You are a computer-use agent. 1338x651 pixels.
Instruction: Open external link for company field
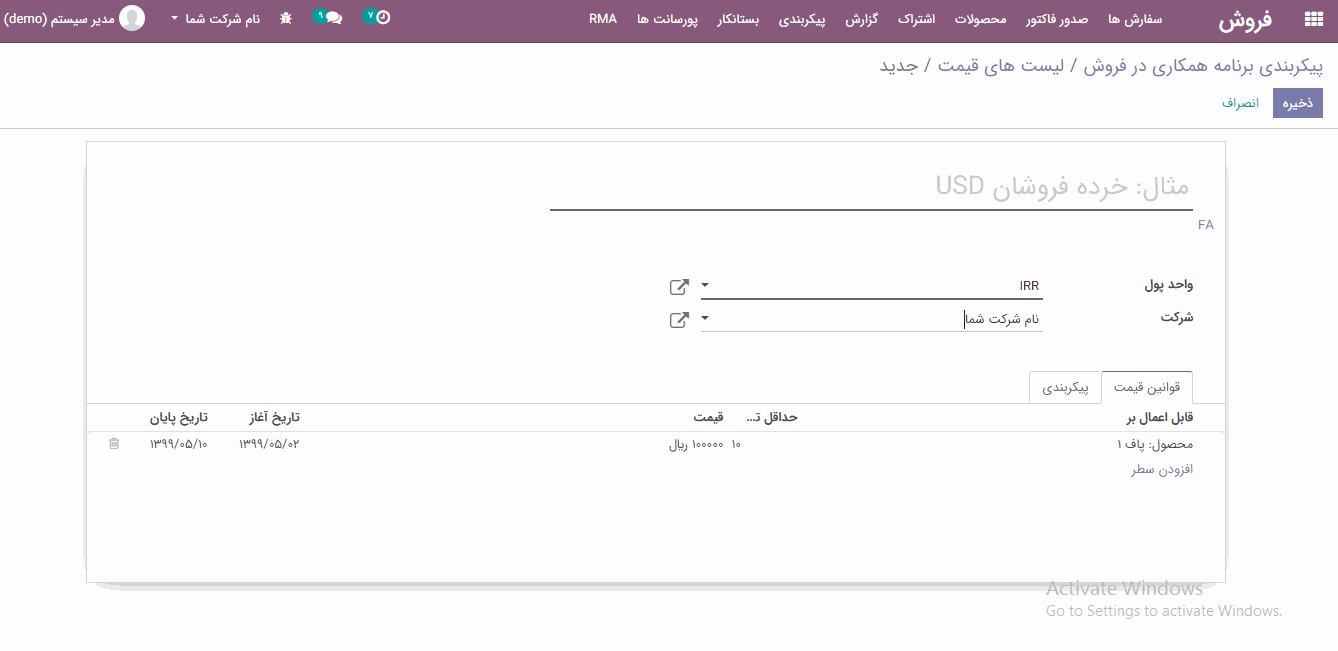coord(679,320)
